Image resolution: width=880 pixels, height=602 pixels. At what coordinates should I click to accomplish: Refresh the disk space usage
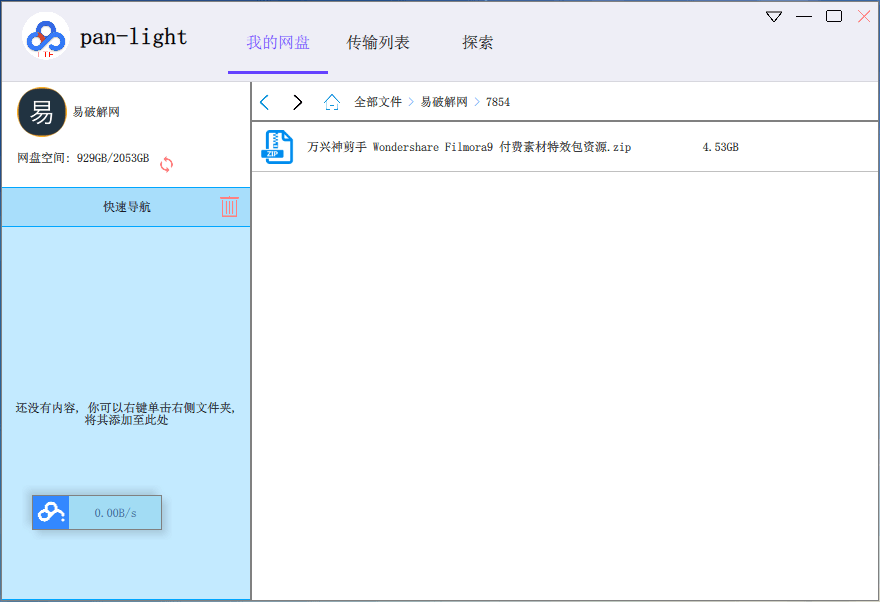tap(167, 164)
